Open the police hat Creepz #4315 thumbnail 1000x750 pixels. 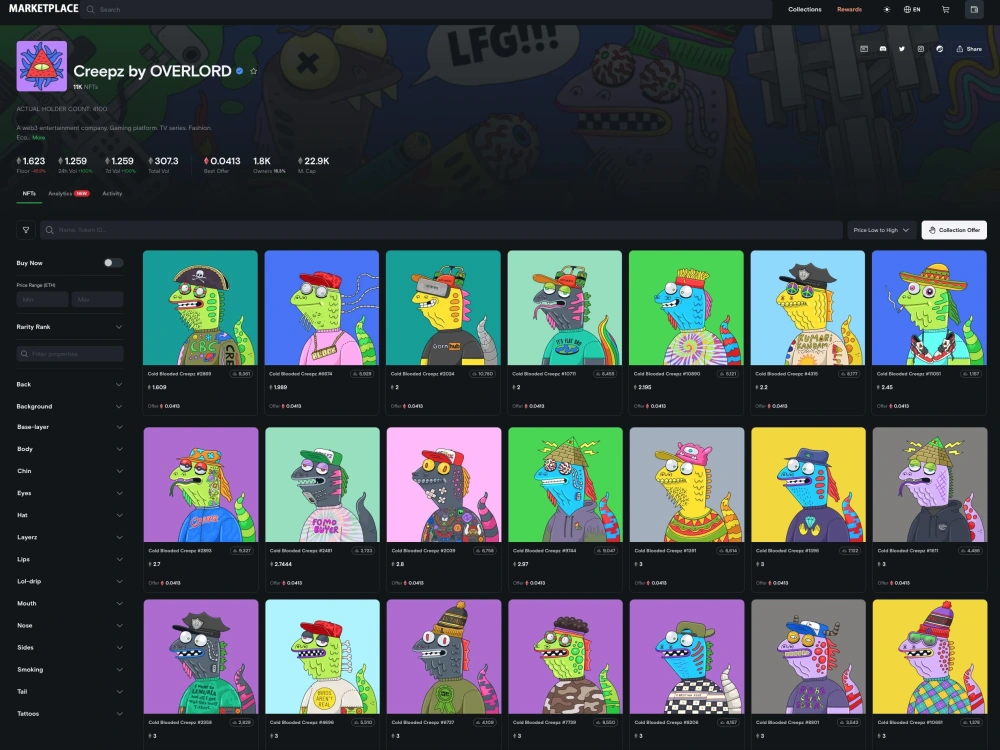pos(807,307)
